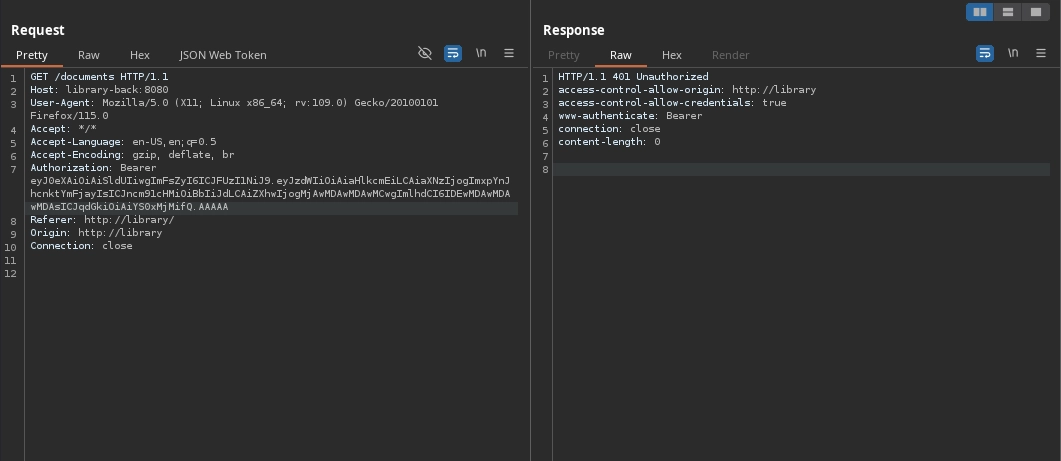Open the Render tab in the Response panel
The image size is (1061, 461).
click(730, 55)
